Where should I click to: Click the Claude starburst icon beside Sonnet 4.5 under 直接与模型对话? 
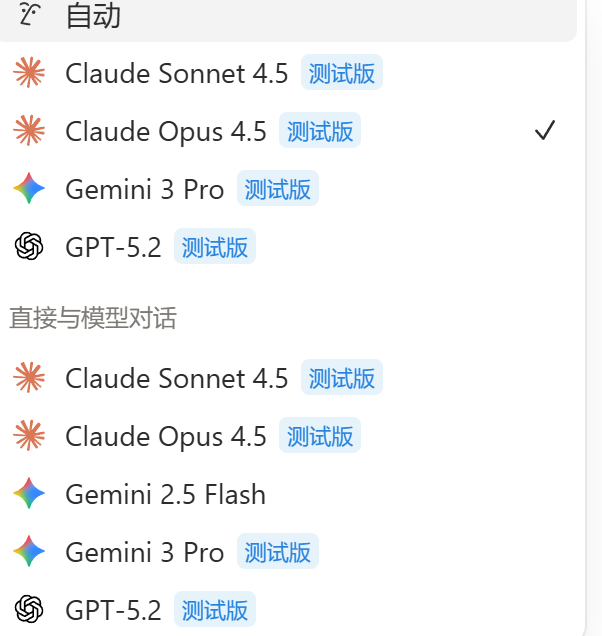[29, 377]
